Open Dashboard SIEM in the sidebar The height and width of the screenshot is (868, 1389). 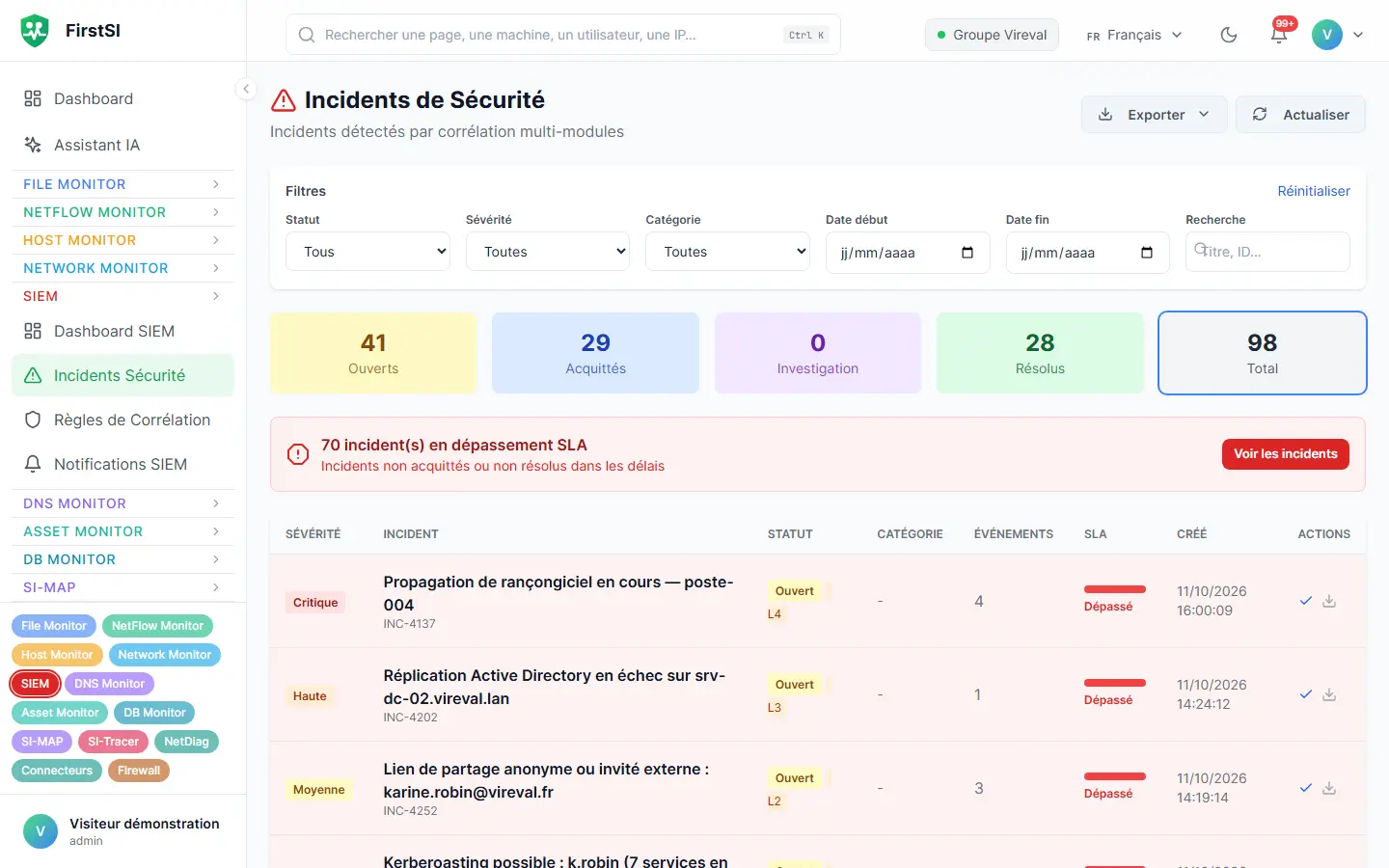coord(123,331)
